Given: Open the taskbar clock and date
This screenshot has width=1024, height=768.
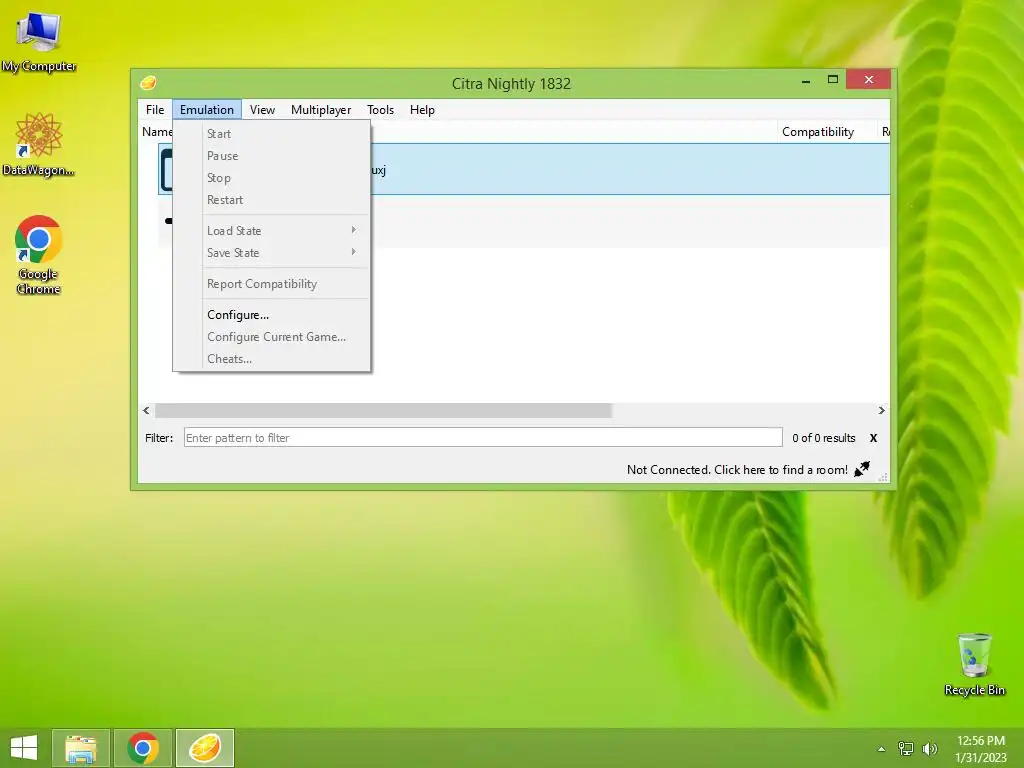Looking at the screenshot, I should click(981, 749).
